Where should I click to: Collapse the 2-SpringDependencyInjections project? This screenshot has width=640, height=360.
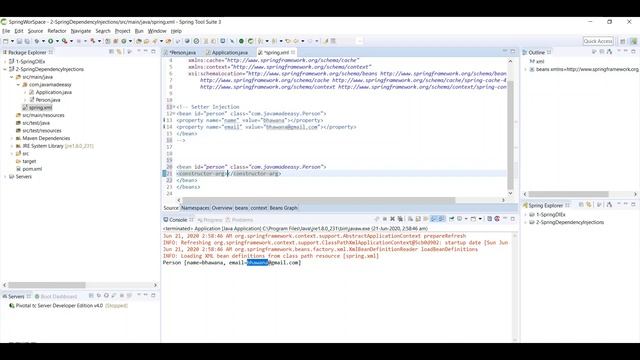coord(5,69)
